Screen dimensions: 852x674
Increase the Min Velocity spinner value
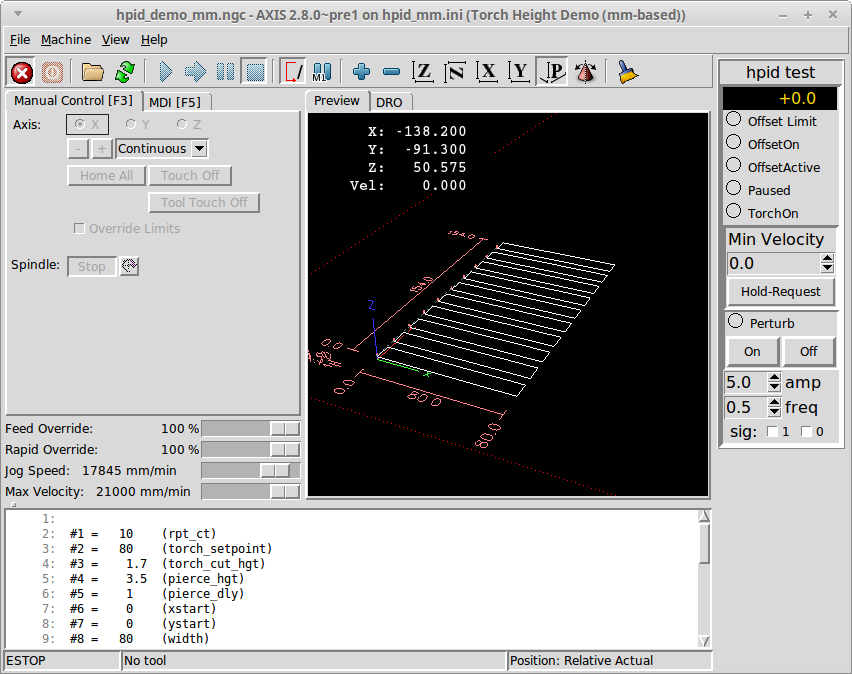pyautogui.click(x=827, y=258)
